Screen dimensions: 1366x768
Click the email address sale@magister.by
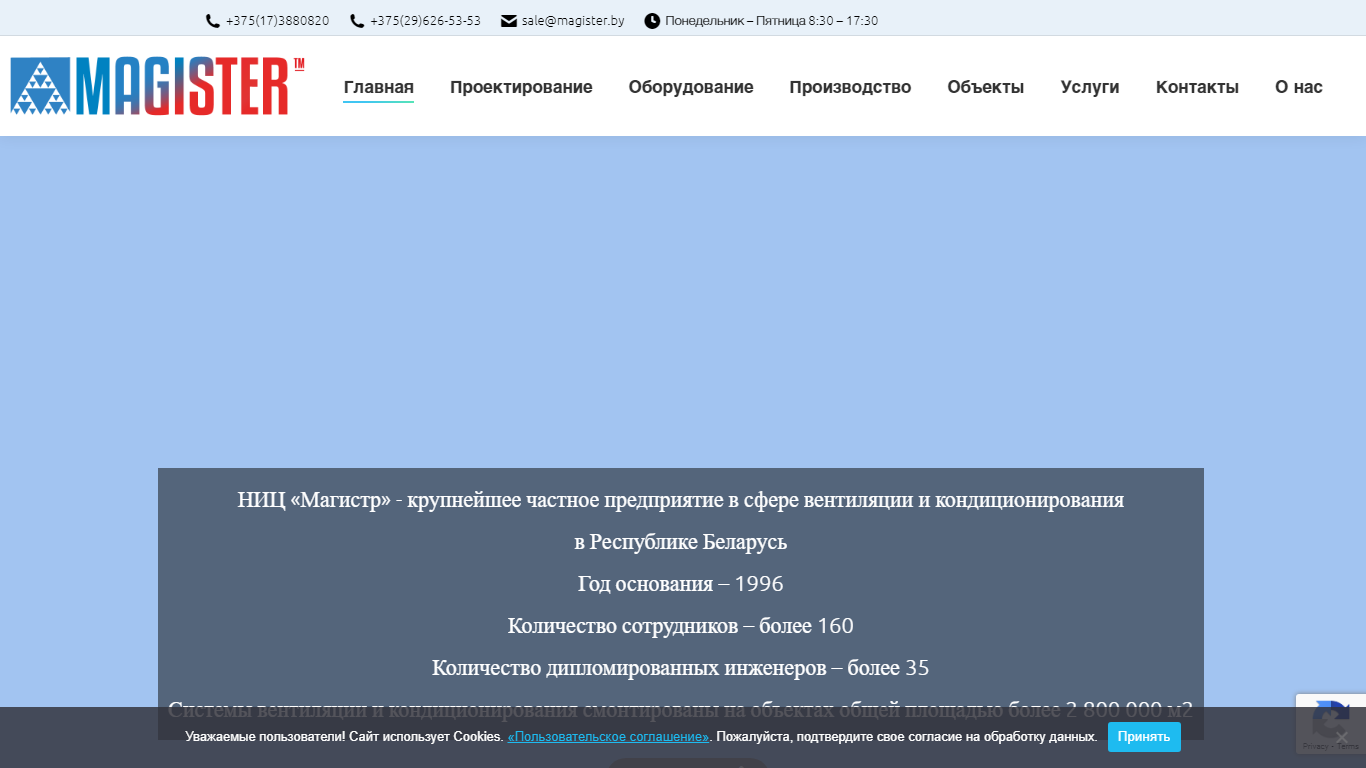click(x=573, y=21)
